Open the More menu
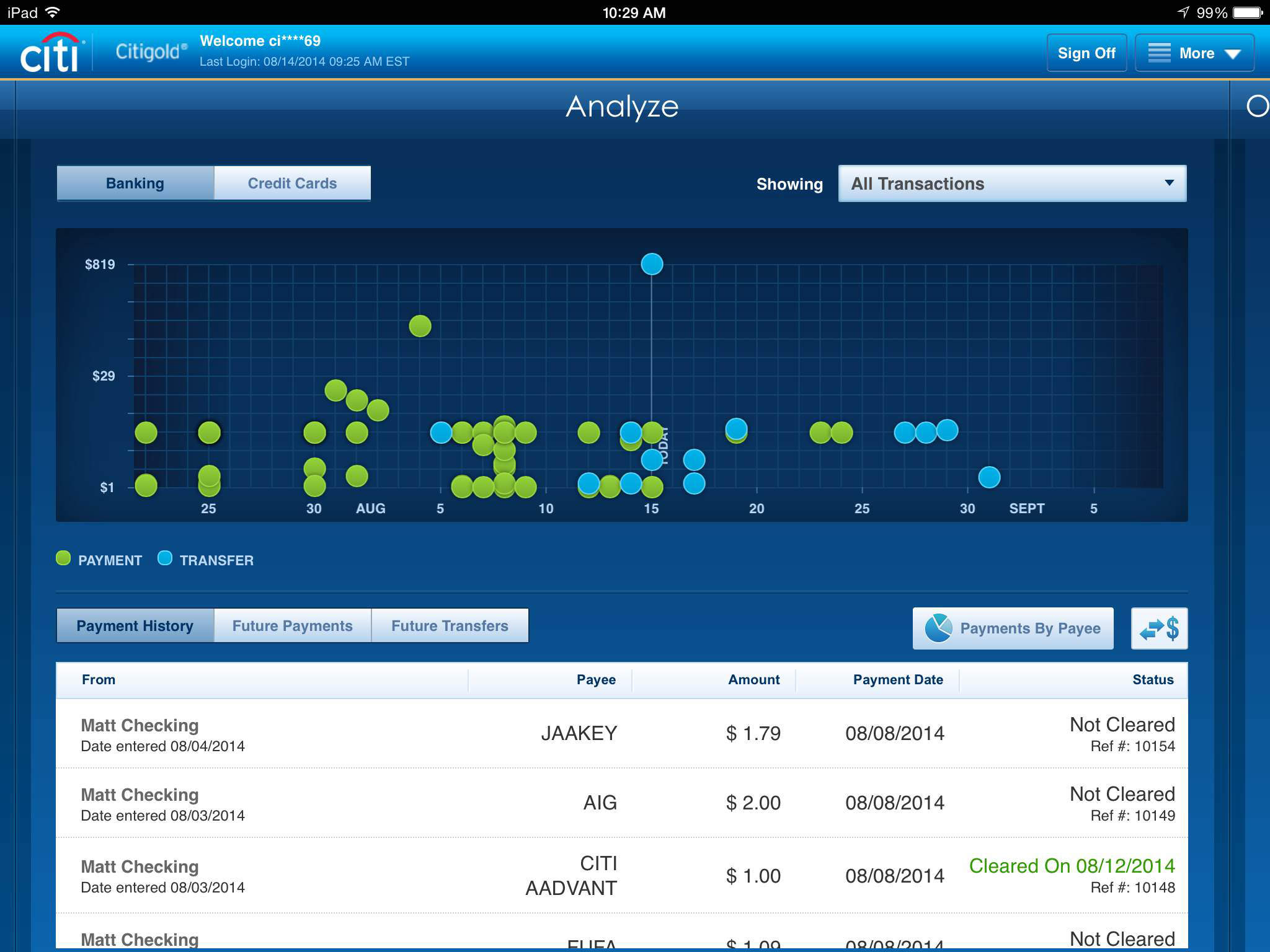The image size is (1270, 952). pyautogui.click(x=1194, y=53)
